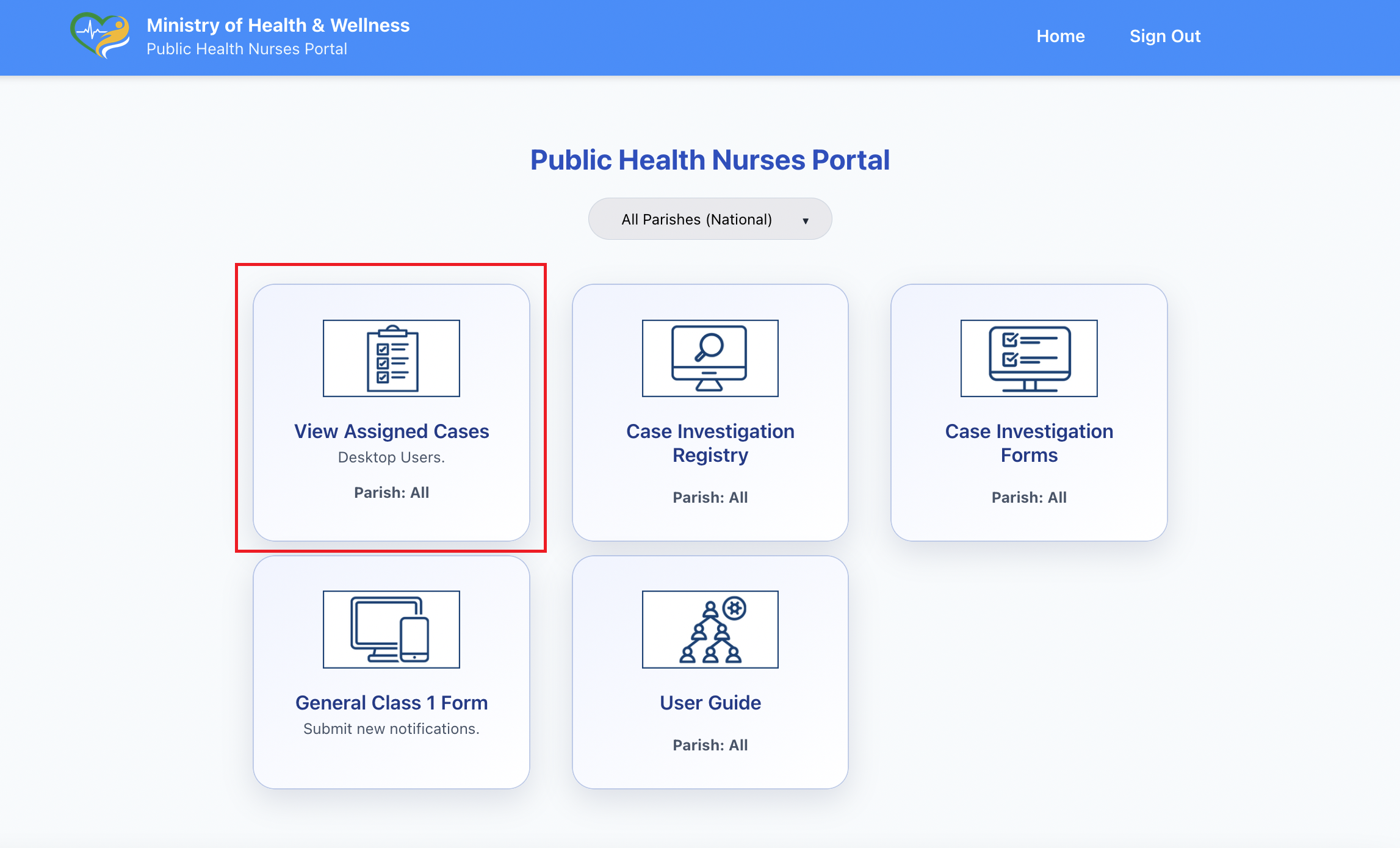Select the magnifying glass monitor icon for Case Investigation Registry
This screenshot has height=848, width=1400.
click(710, 358)
